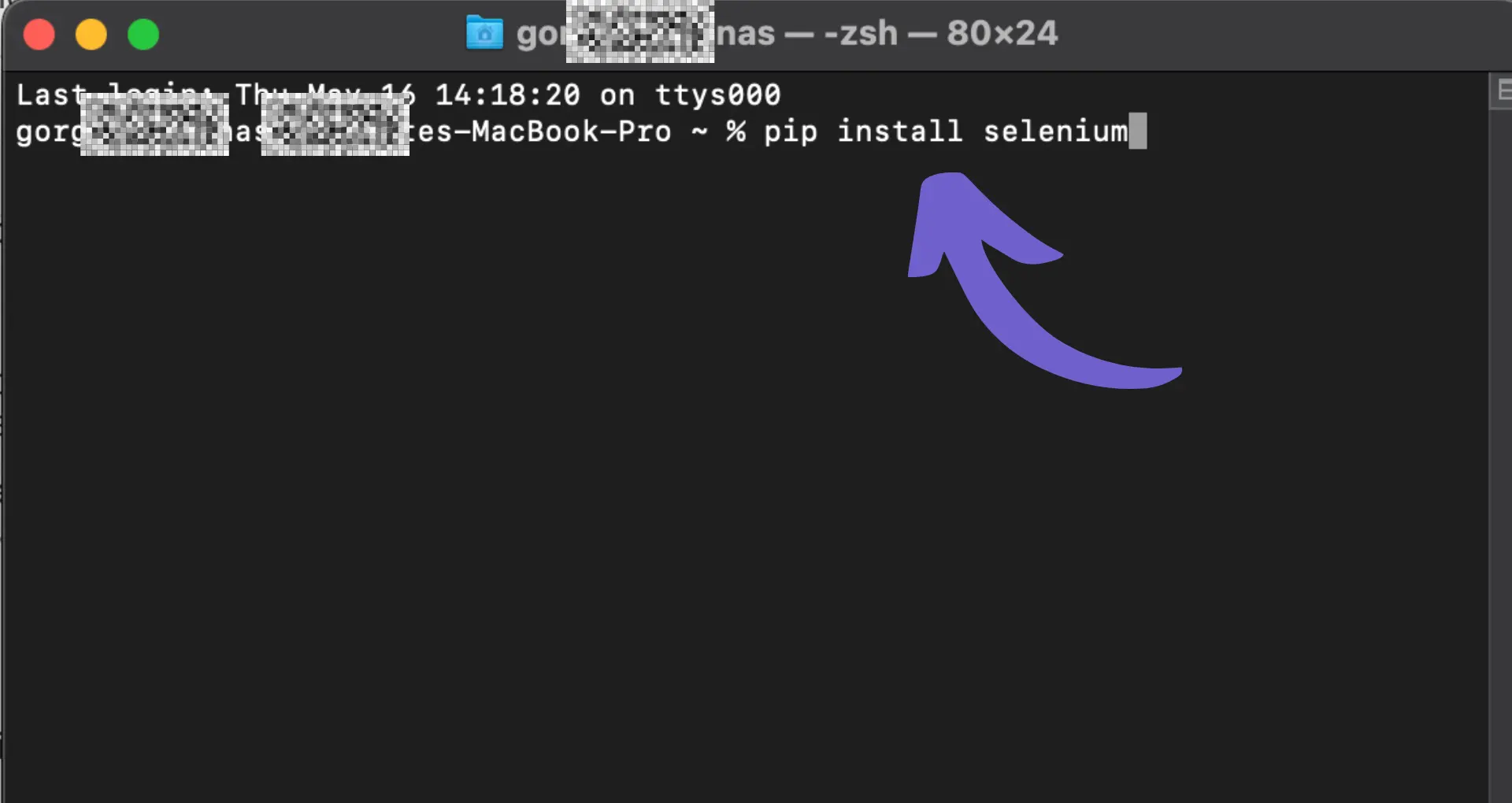The height and width of the screenshot is (803, 1512).
Task: Click the "-zsh" text in window title
Action: (861, 33)
